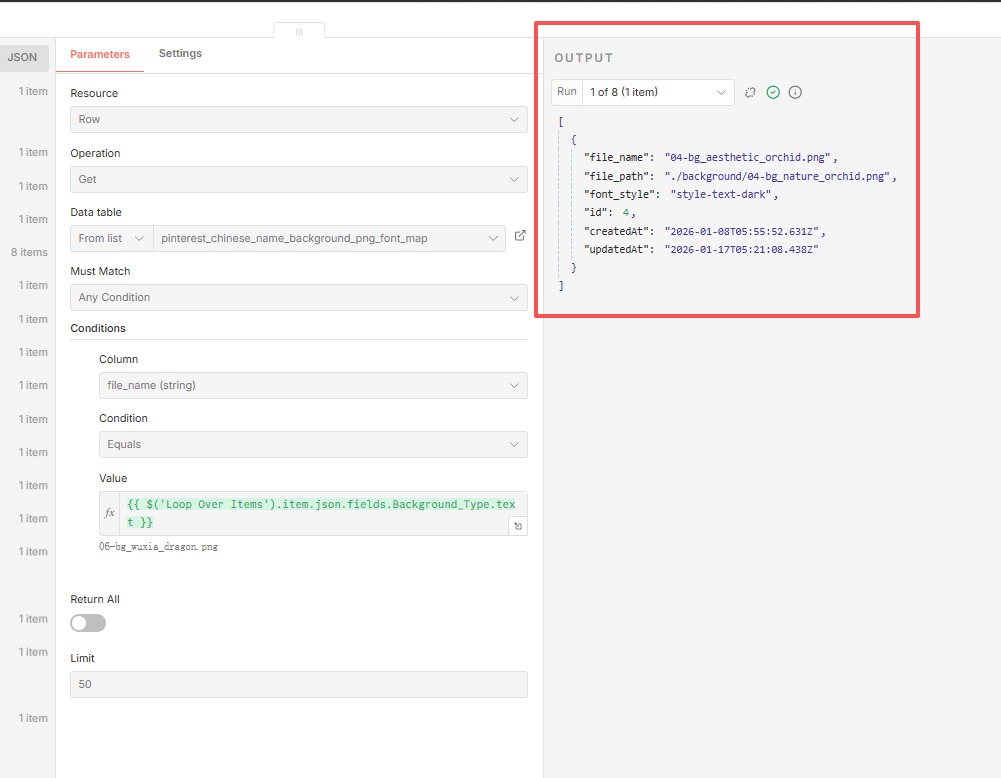Image resolution: width=1001 pixels, height=778 pixels.
Task: Click the Limit input field
Action: (x=298, y=684)
